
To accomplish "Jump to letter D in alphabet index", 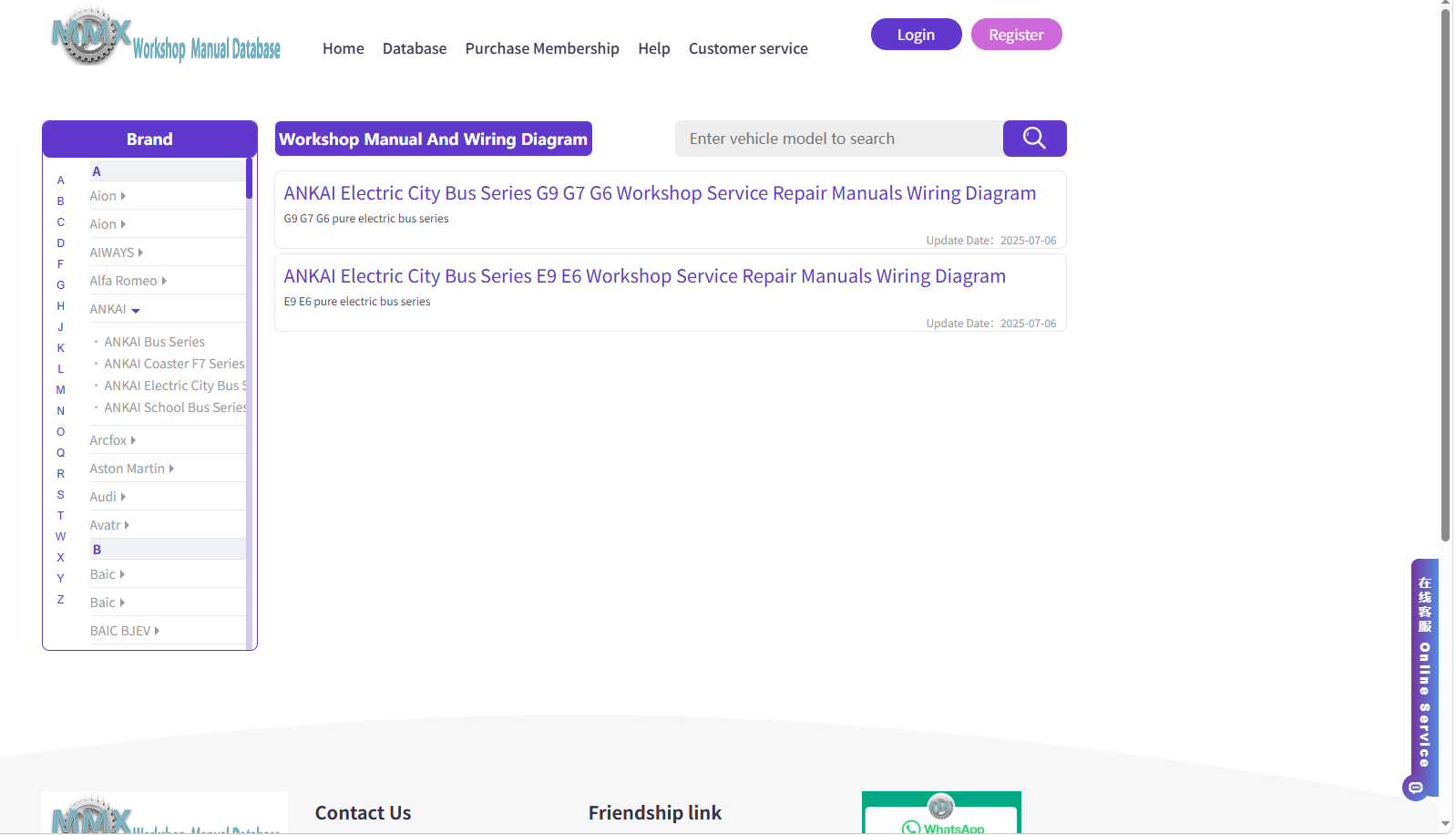I will (x=61, y=243).
